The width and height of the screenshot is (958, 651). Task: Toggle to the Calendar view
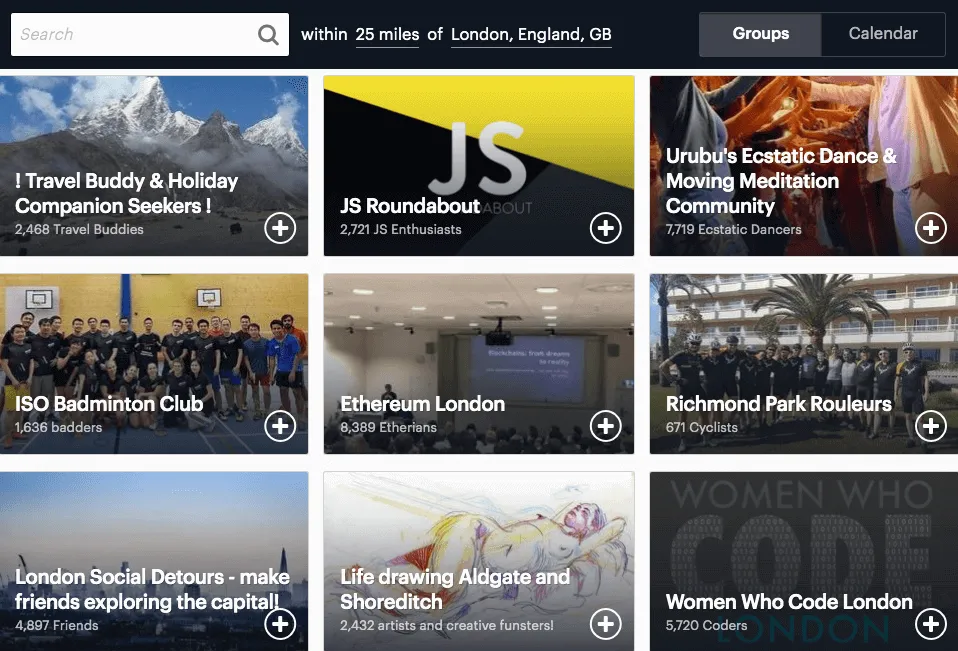tap(882, 33)
